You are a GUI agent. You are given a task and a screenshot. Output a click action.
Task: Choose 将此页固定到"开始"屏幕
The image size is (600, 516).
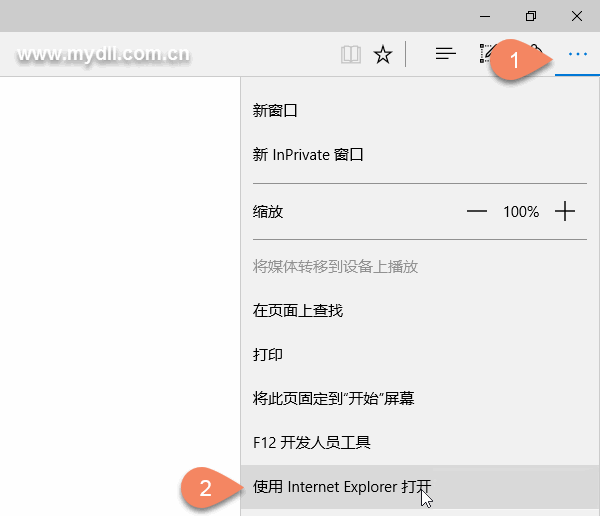(x=420, y=398)
